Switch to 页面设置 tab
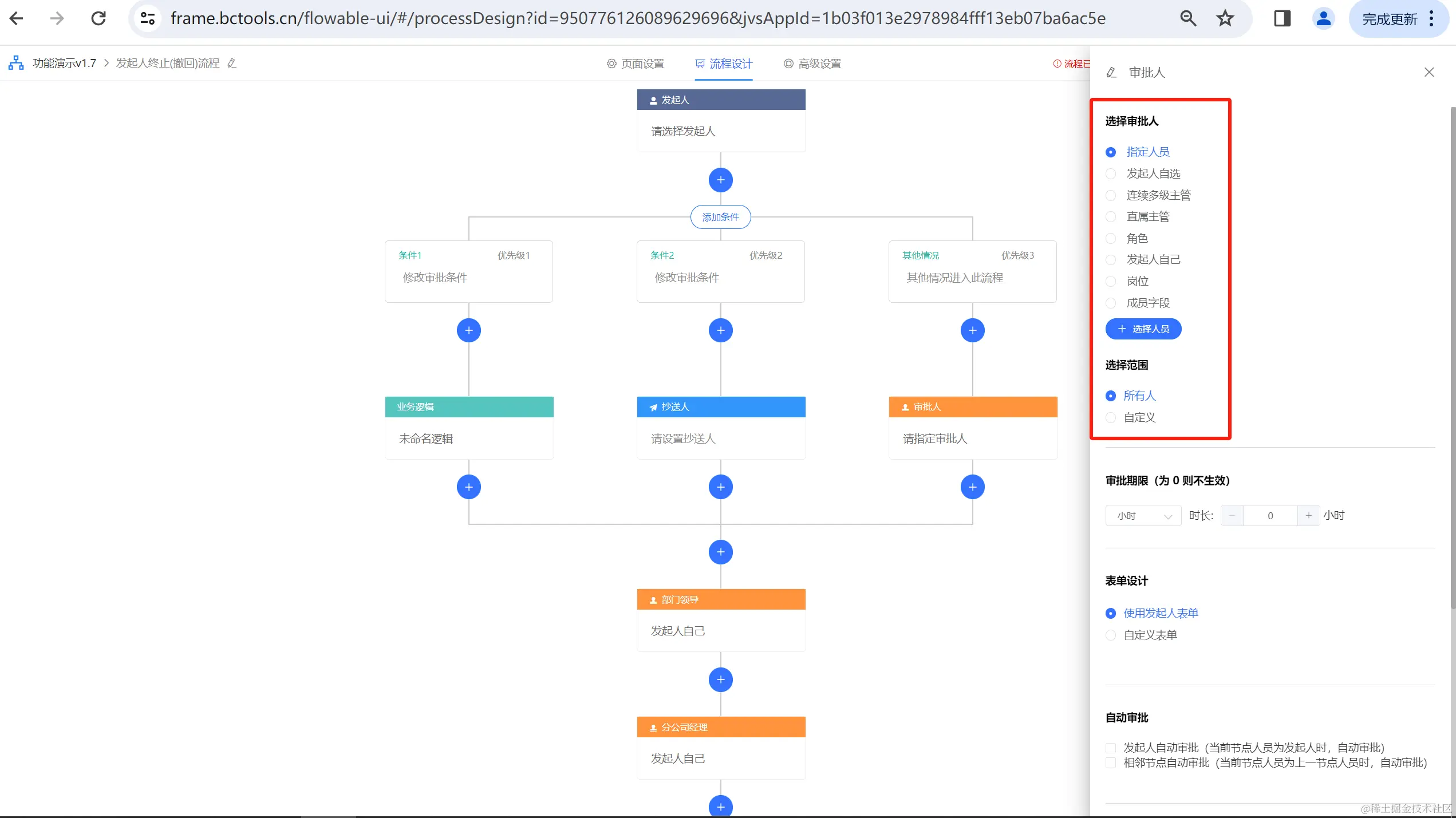The height and width of the screenshot is (818, 1456). click(x=636, y=64)
